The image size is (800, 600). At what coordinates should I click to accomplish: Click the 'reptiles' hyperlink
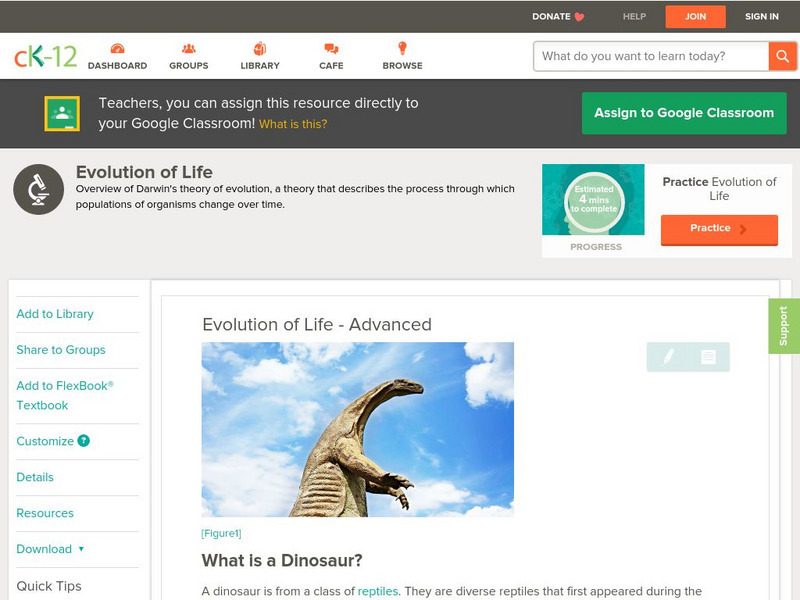[378, 591]
